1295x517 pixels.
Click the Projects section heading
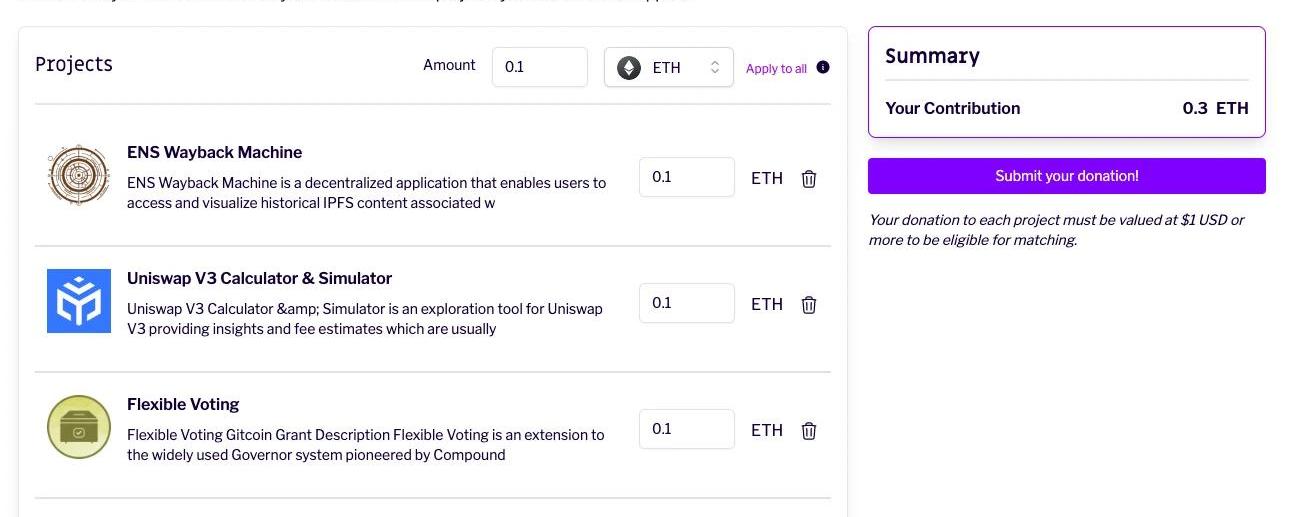coord(74,65)
